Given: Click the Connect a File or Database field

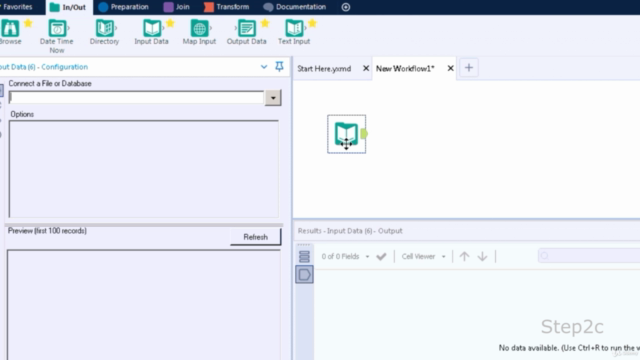Looking at the screenshot, I should click(136, 98).
